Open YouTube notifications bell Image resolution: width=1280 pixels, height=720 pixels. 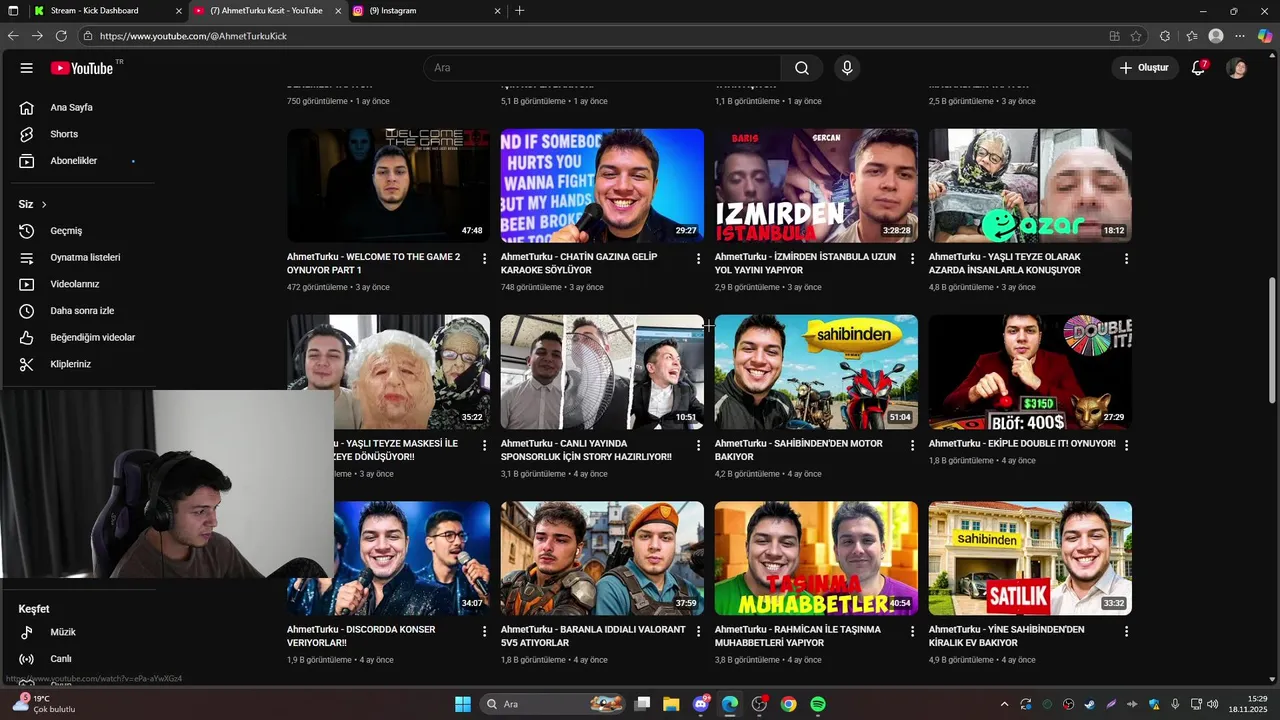1198,68
